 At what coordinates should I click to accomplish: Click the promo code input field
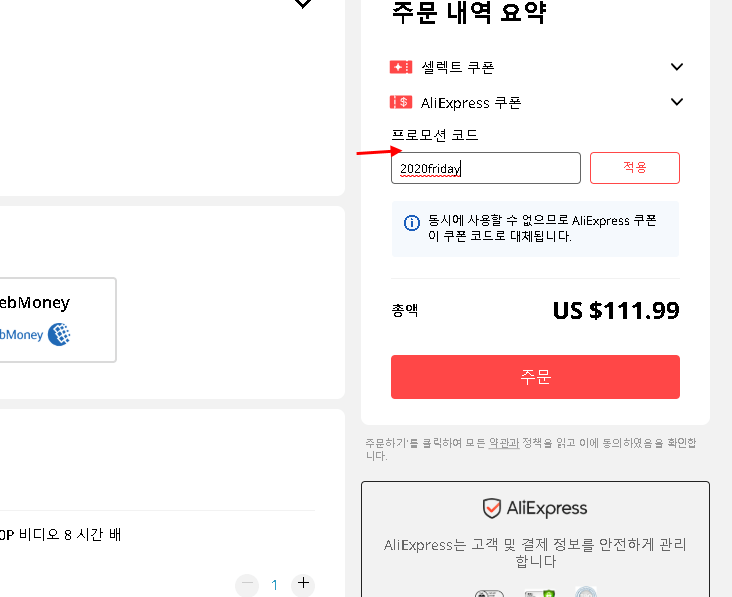click(486, 168)
